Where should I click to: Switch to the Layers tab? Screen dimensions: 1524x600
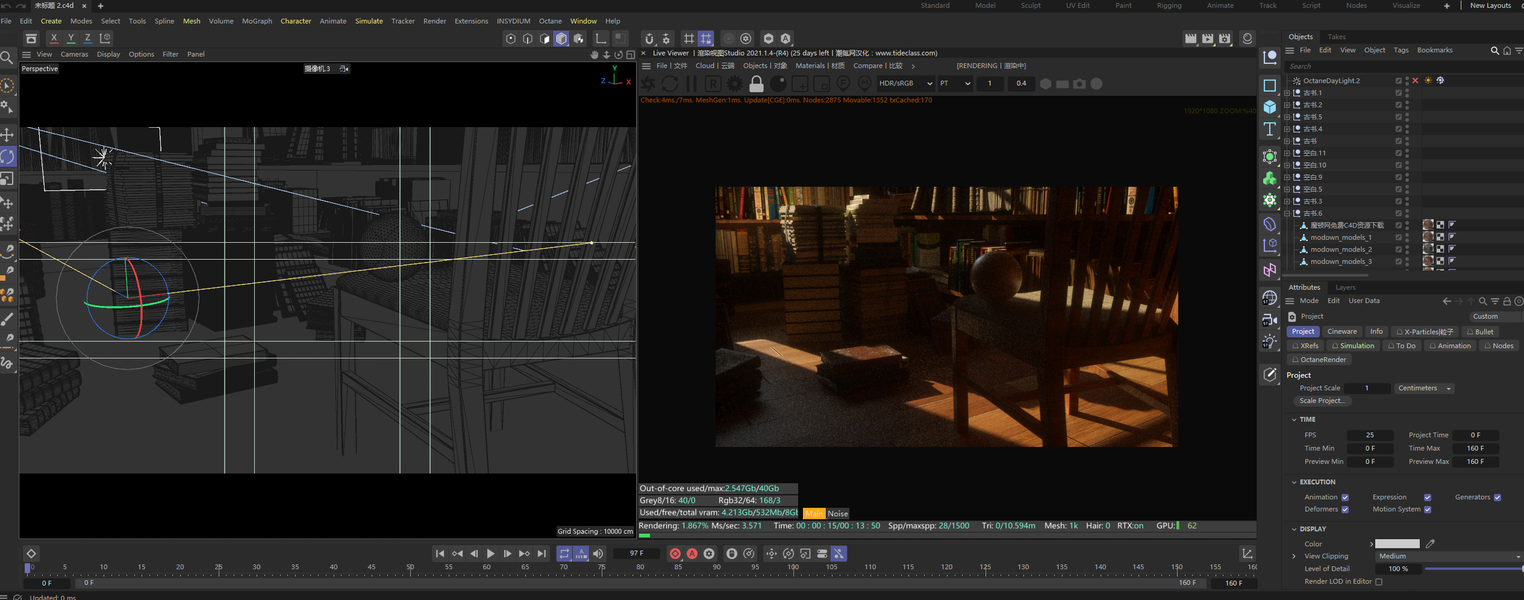[1346, 287]
